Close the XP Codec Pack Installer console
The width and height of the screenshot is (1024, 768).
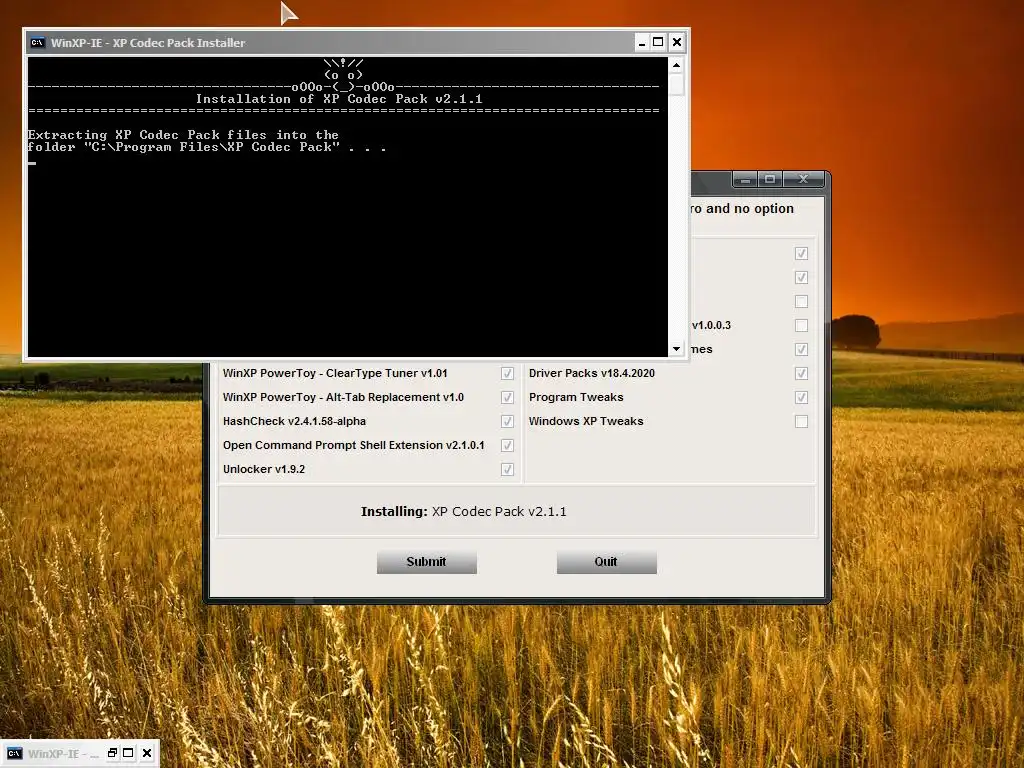tap(677, 42)
